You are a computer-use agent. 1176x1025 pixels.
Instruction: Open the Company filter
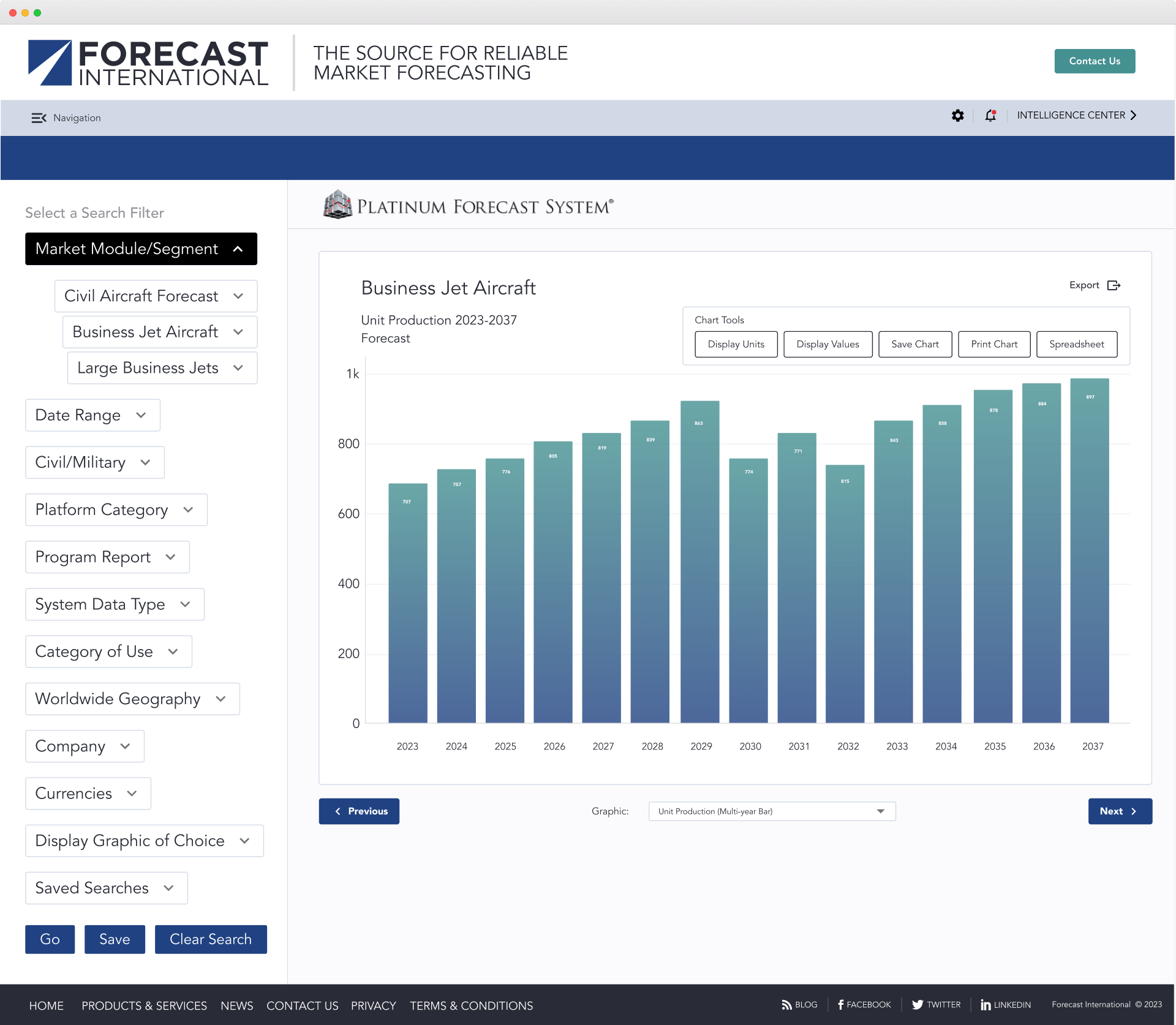coord(85,746)
